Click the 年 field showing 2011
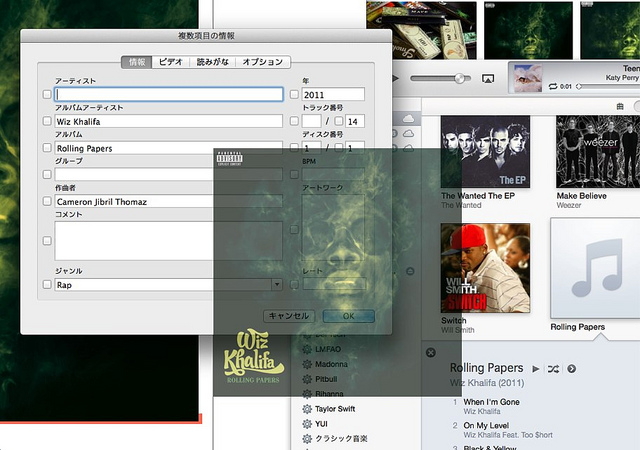This screenshot has height=450, width=640. pos(333,94)
